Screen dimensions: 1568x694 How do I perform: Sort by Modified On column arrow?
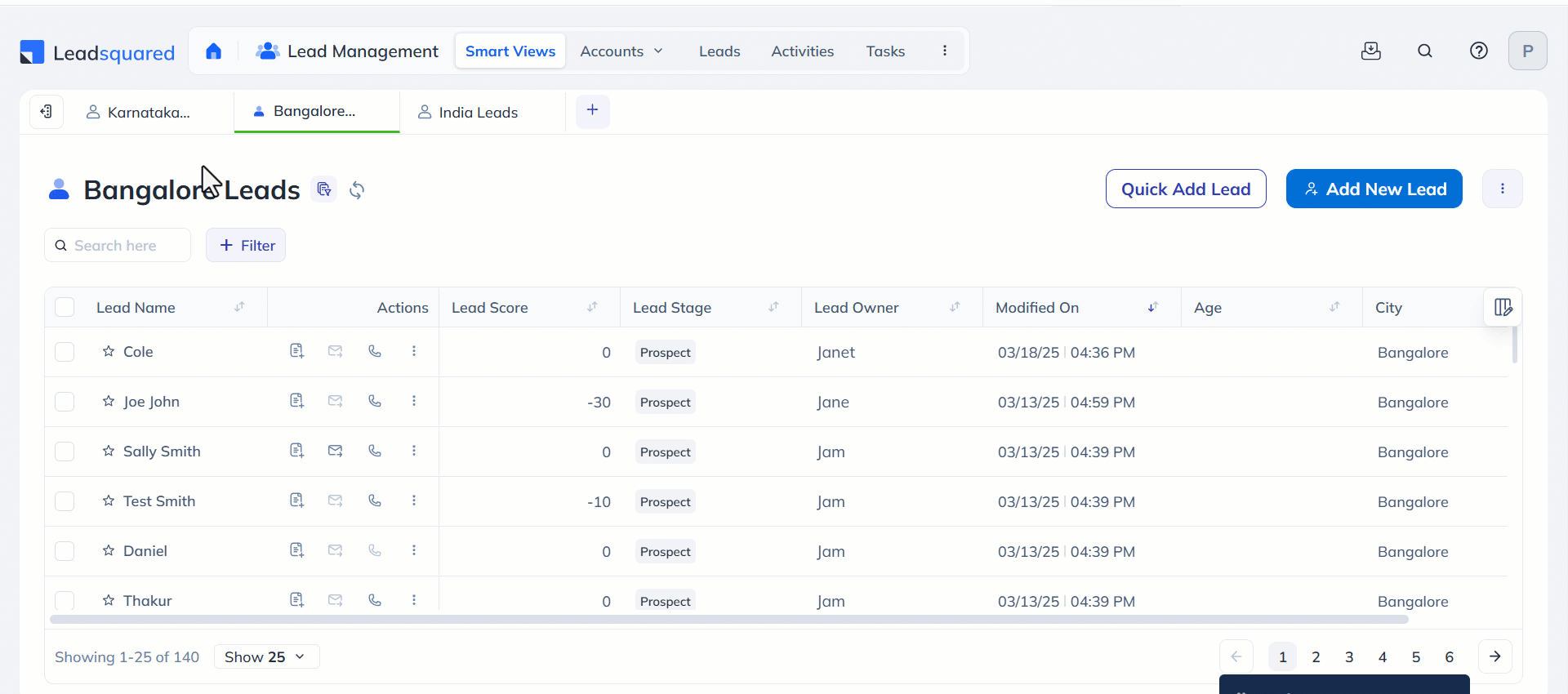[x=1153, y=307]
